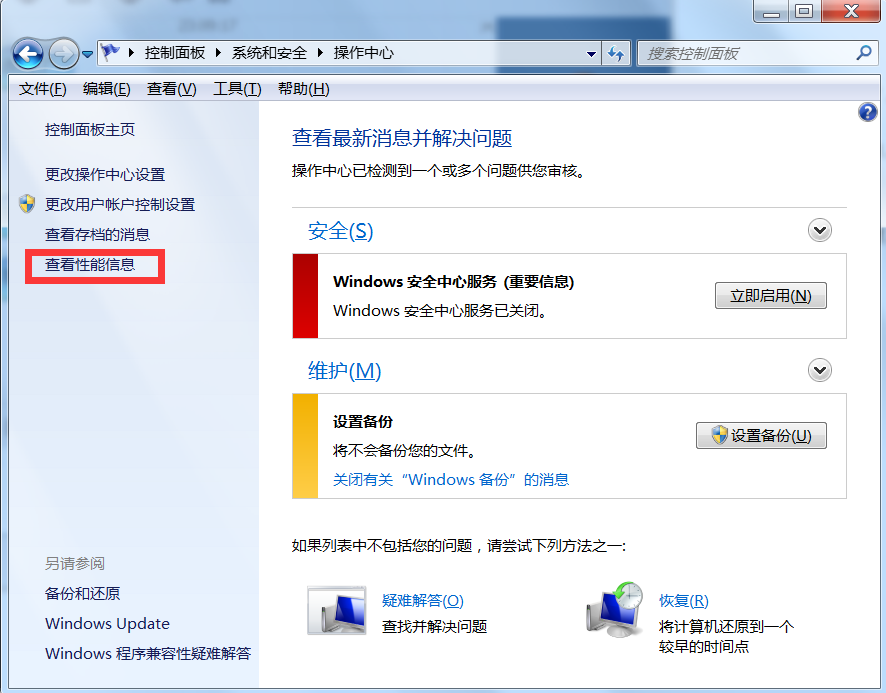Open 更改用户帐户控制设置 link
The image size is (886, 693).
[120, 205]
